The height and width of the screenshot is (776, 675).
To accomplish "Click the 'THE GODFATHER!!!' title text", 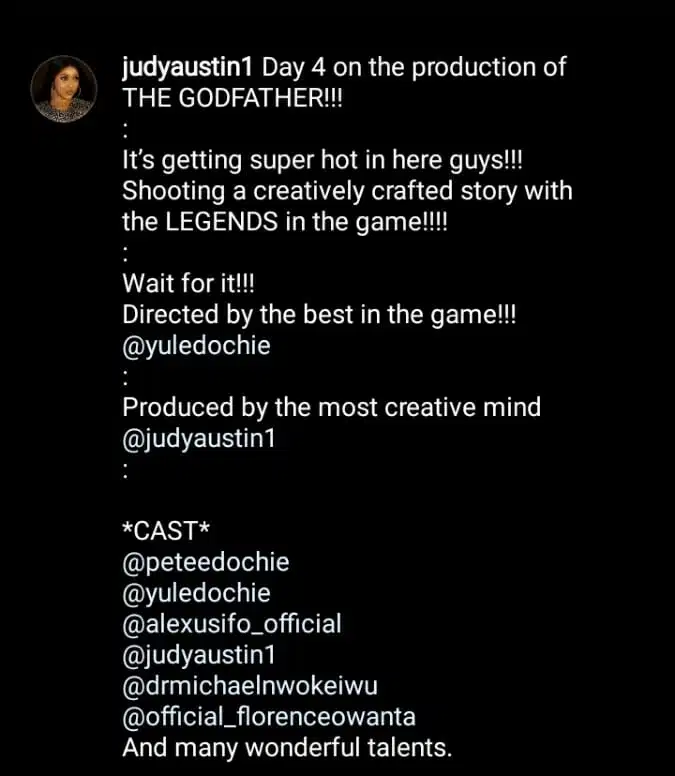I will [x=232, y=97].
